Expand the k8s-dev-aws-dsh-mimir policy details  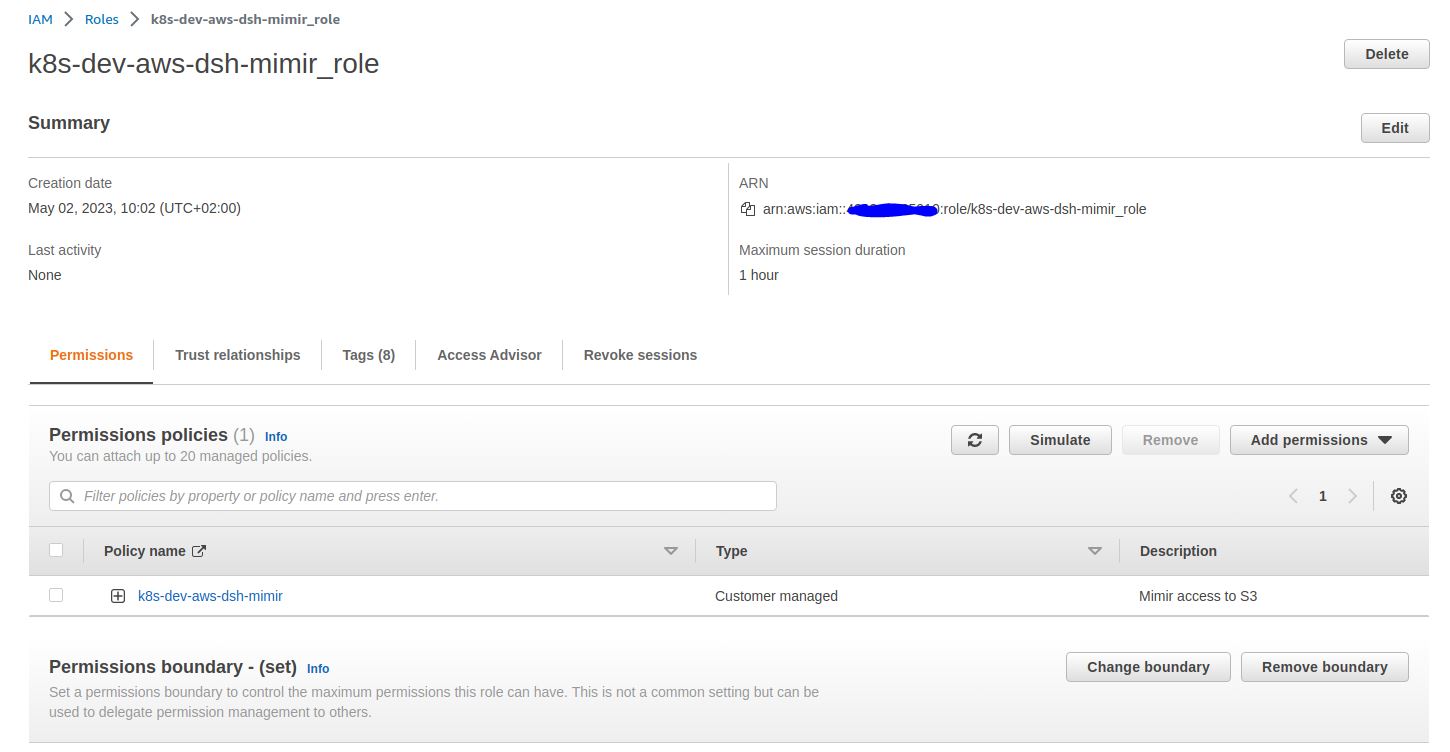point(117,594)
